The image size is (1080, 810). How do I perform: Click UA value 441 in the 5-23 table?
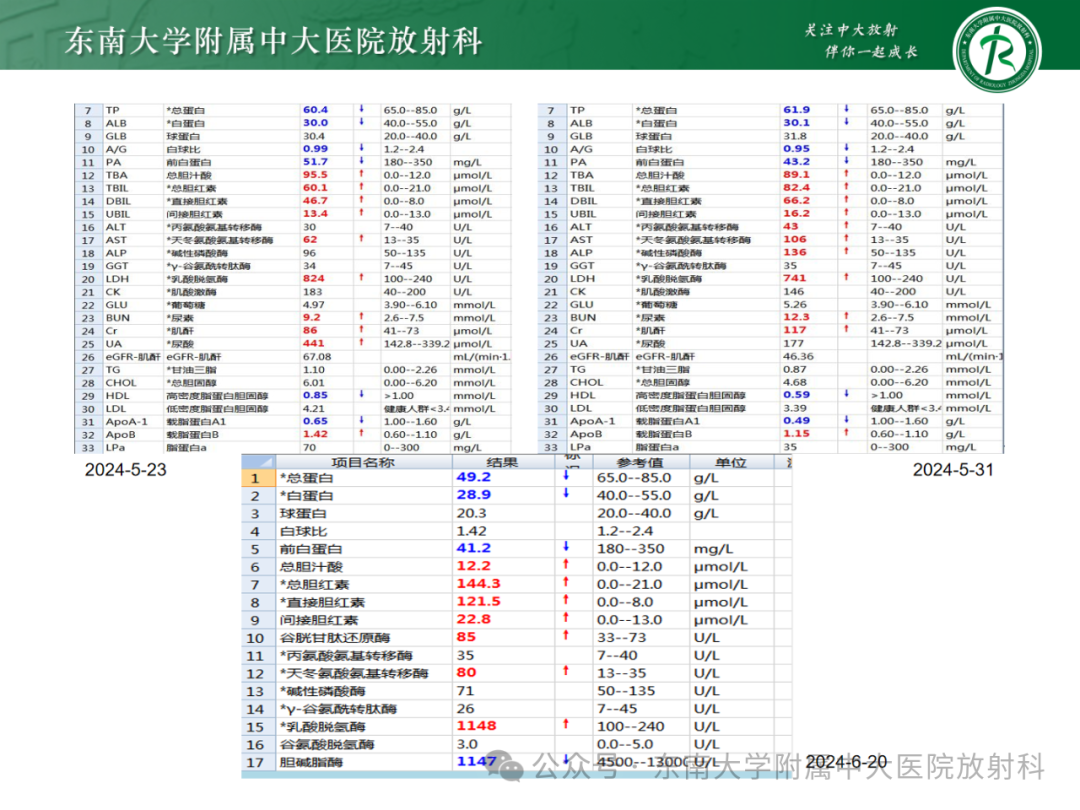coord(313,343)
